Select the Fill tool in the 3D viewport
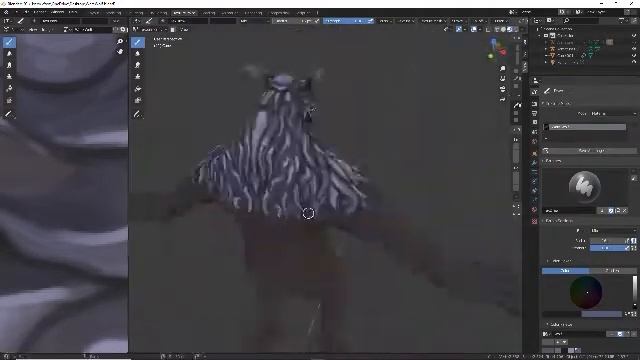 click(138, 88)
